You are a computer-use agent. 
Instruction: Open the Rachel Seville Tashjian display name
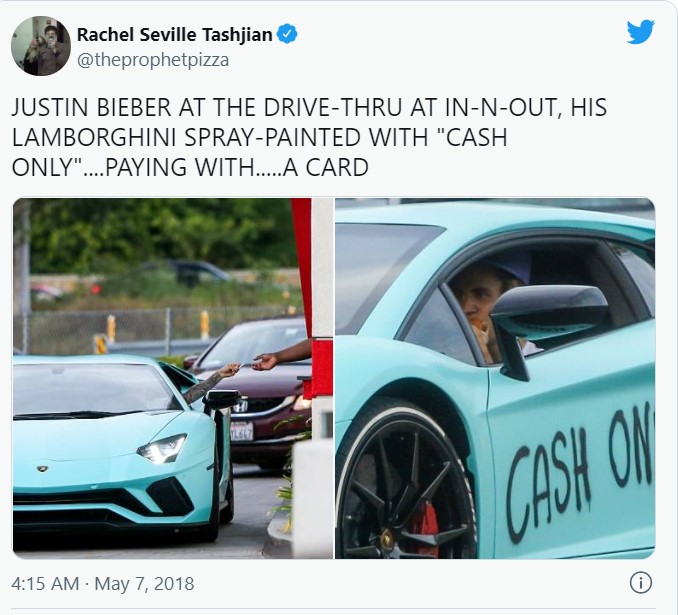click(174, 35)
